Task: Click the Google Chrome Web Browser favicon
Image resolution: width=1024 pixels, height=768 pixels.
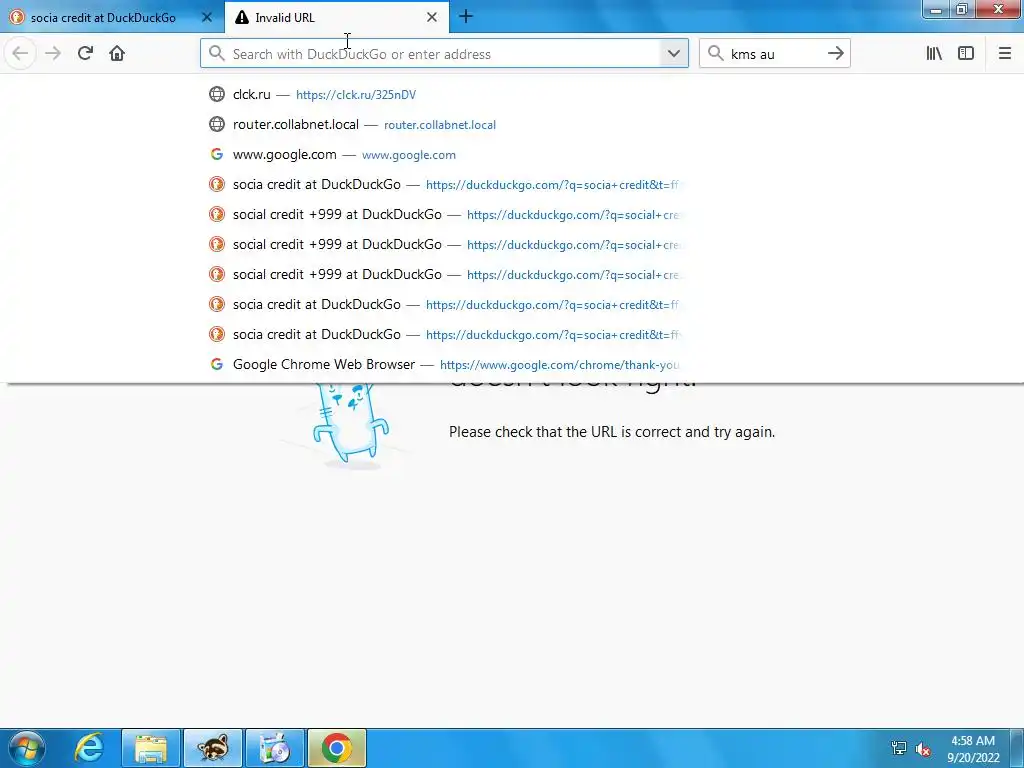Action: pos(217,364)
